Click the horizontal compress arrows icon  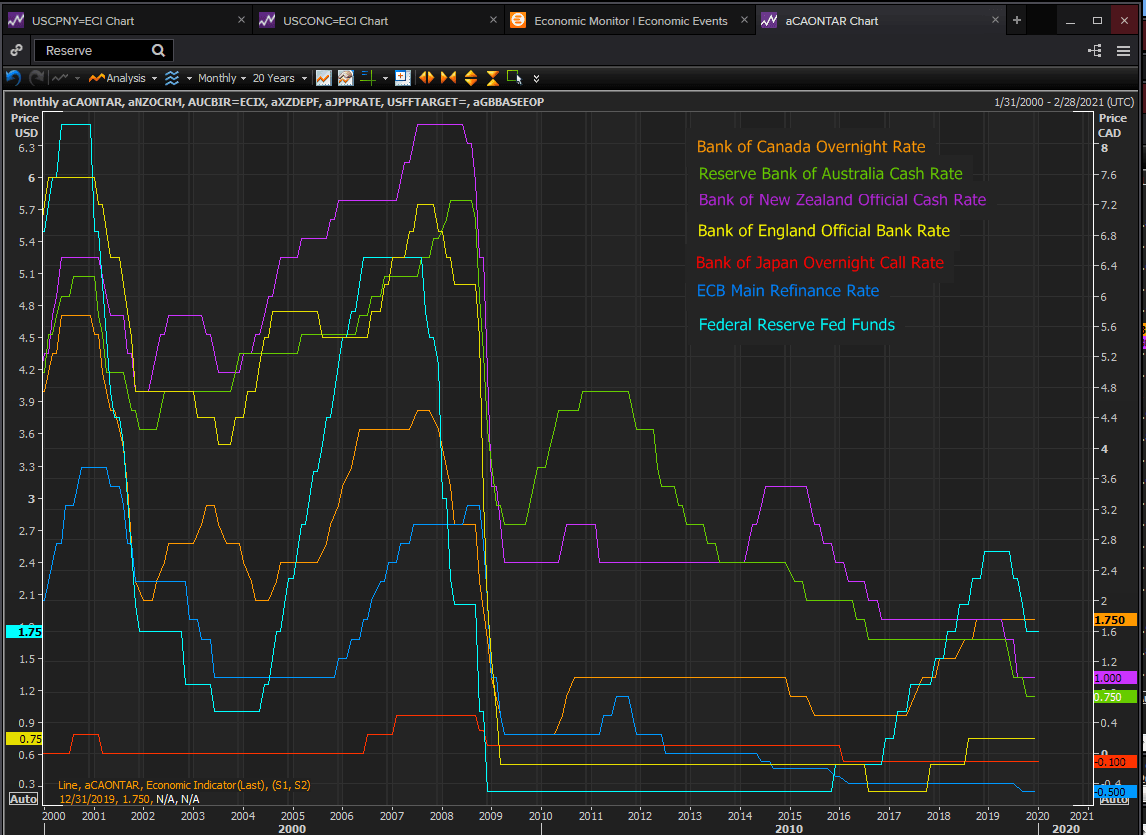coord(448,78)
